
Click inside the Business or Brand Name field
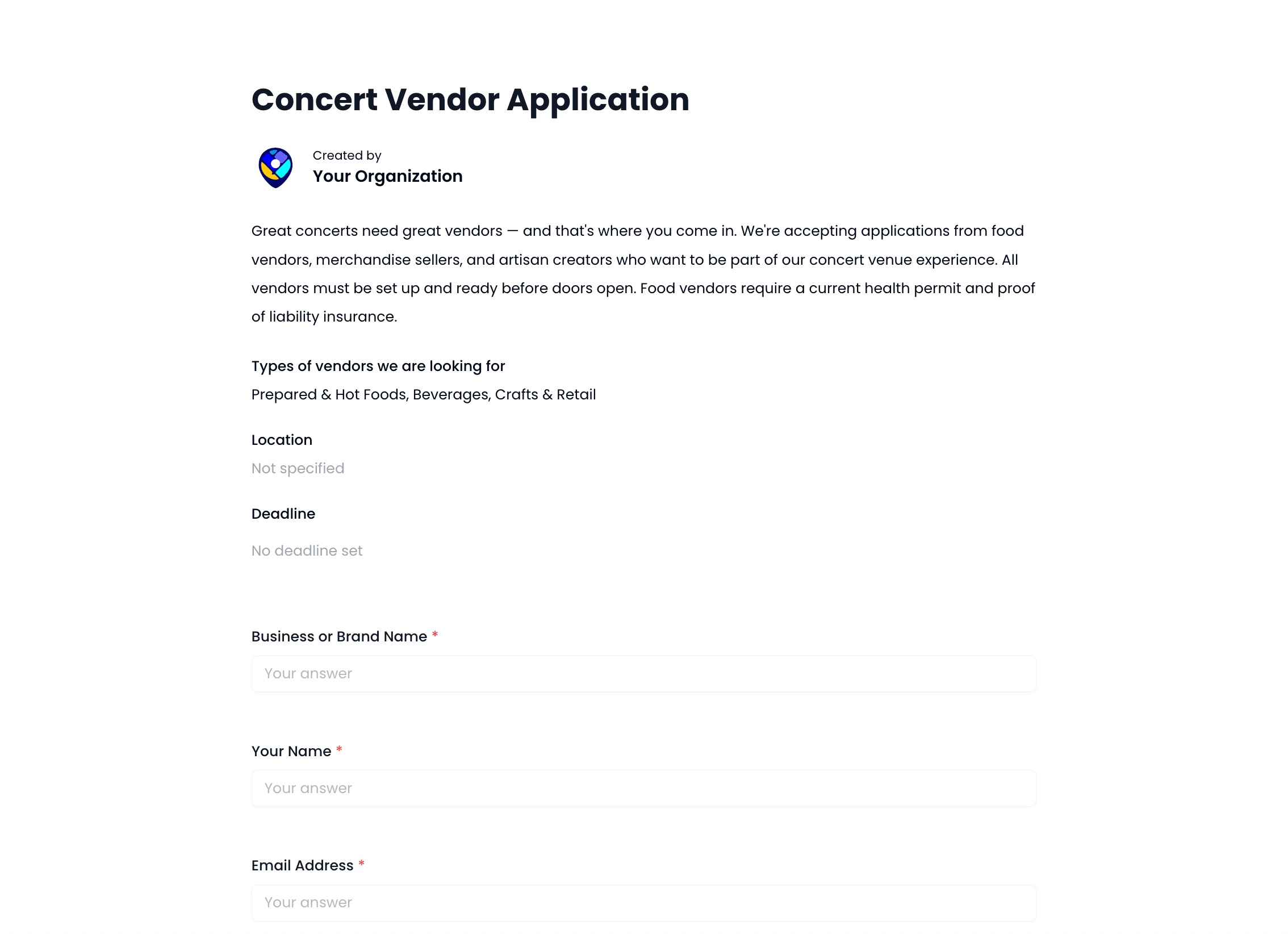[x=643, y=673]
